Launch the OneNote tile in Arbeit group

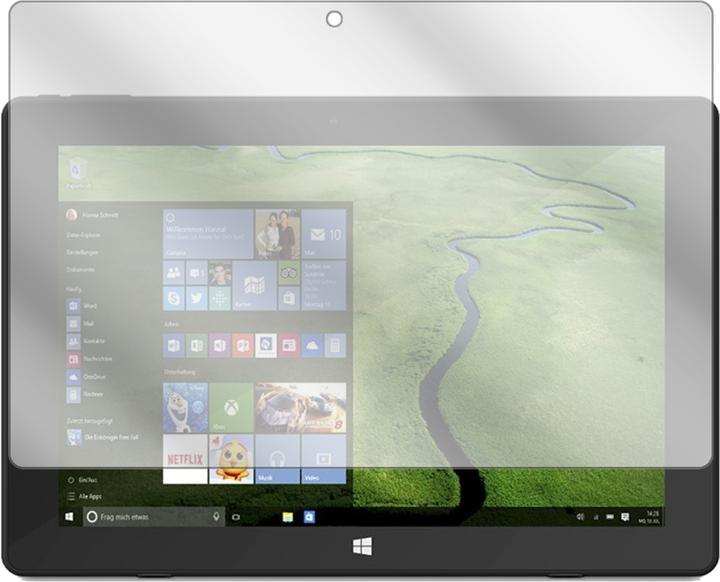coord(219,345)
